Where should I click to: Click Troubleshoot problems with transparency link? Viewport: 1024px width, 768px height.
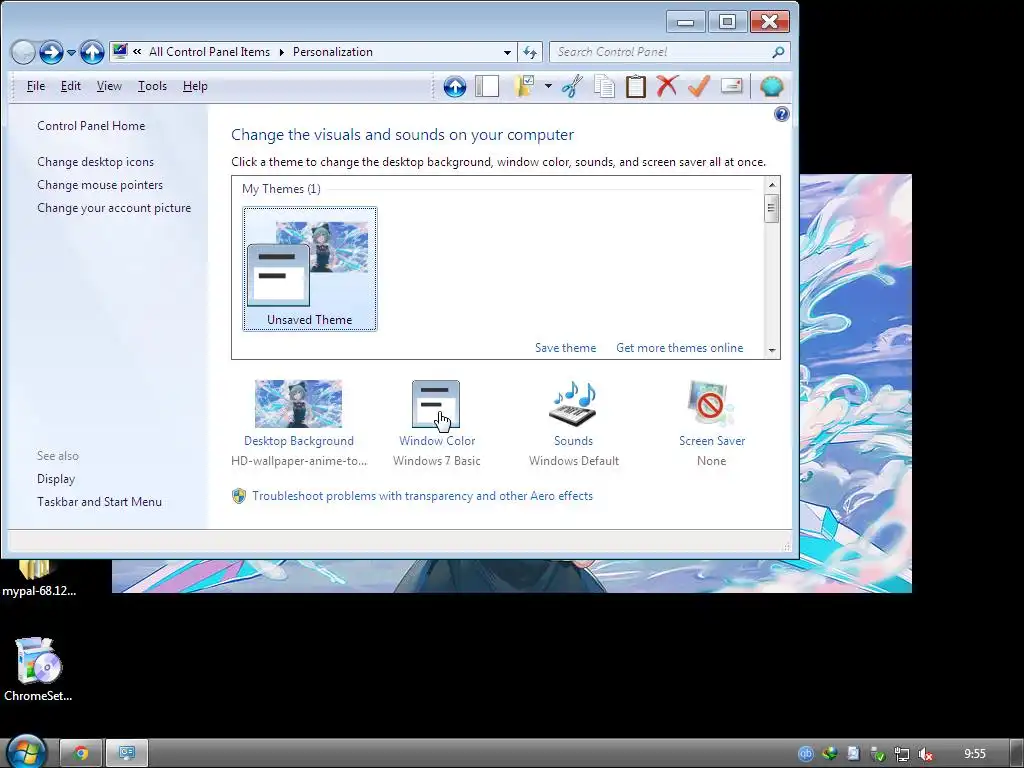tap(422, 496)
